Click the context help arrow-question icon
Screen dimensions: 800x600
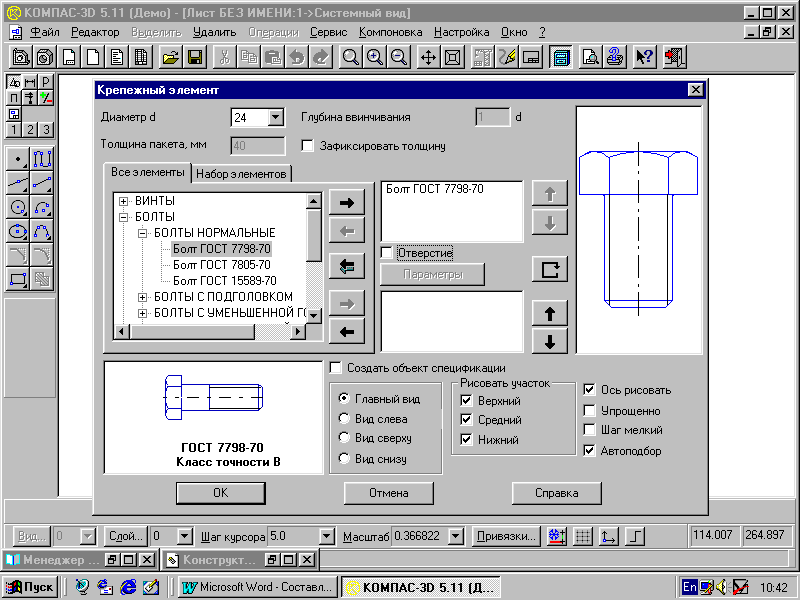[644, 57]
